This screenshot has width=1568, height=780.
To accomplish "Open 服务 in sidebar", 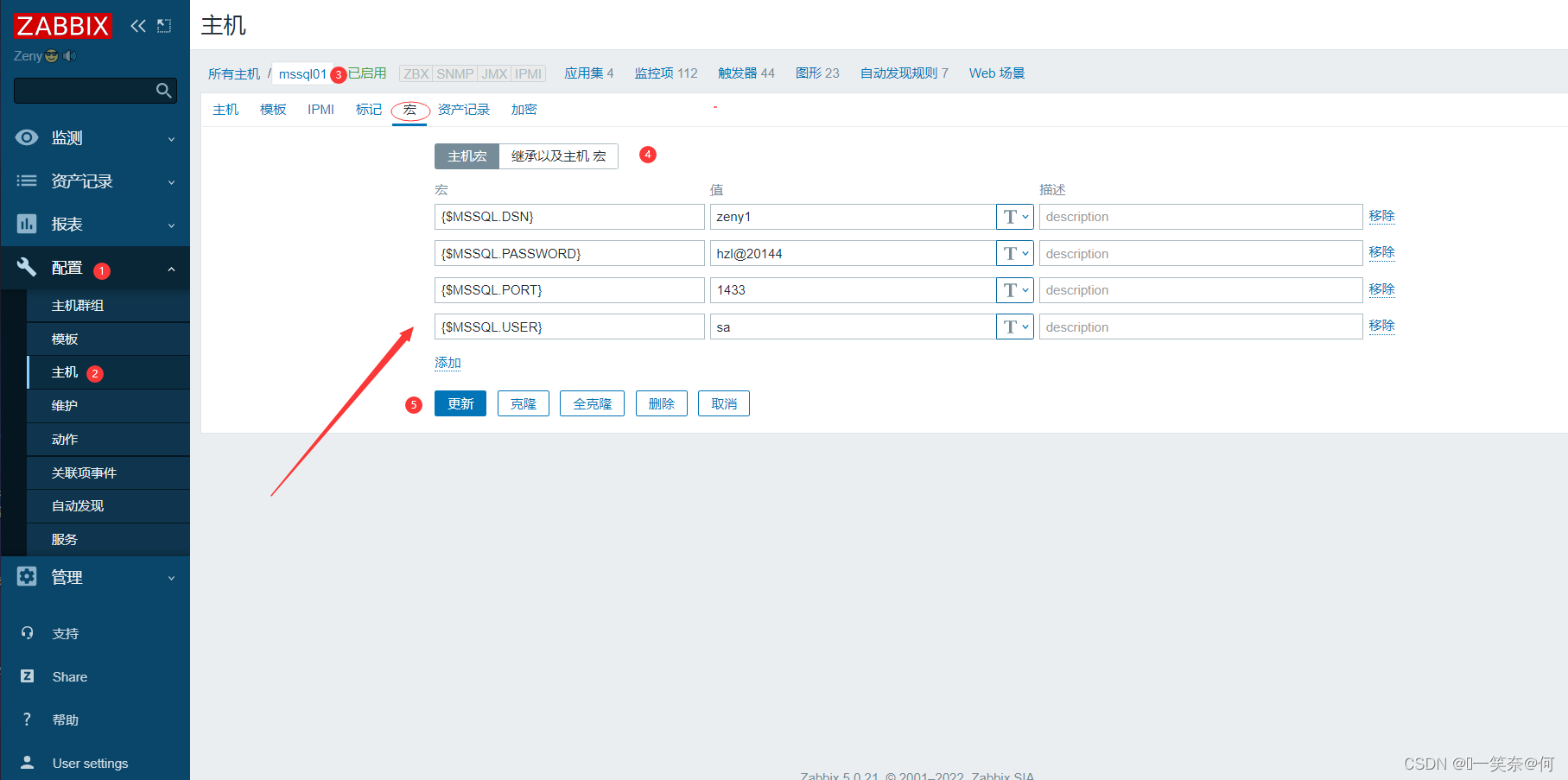I will click(x=108, y=540).
